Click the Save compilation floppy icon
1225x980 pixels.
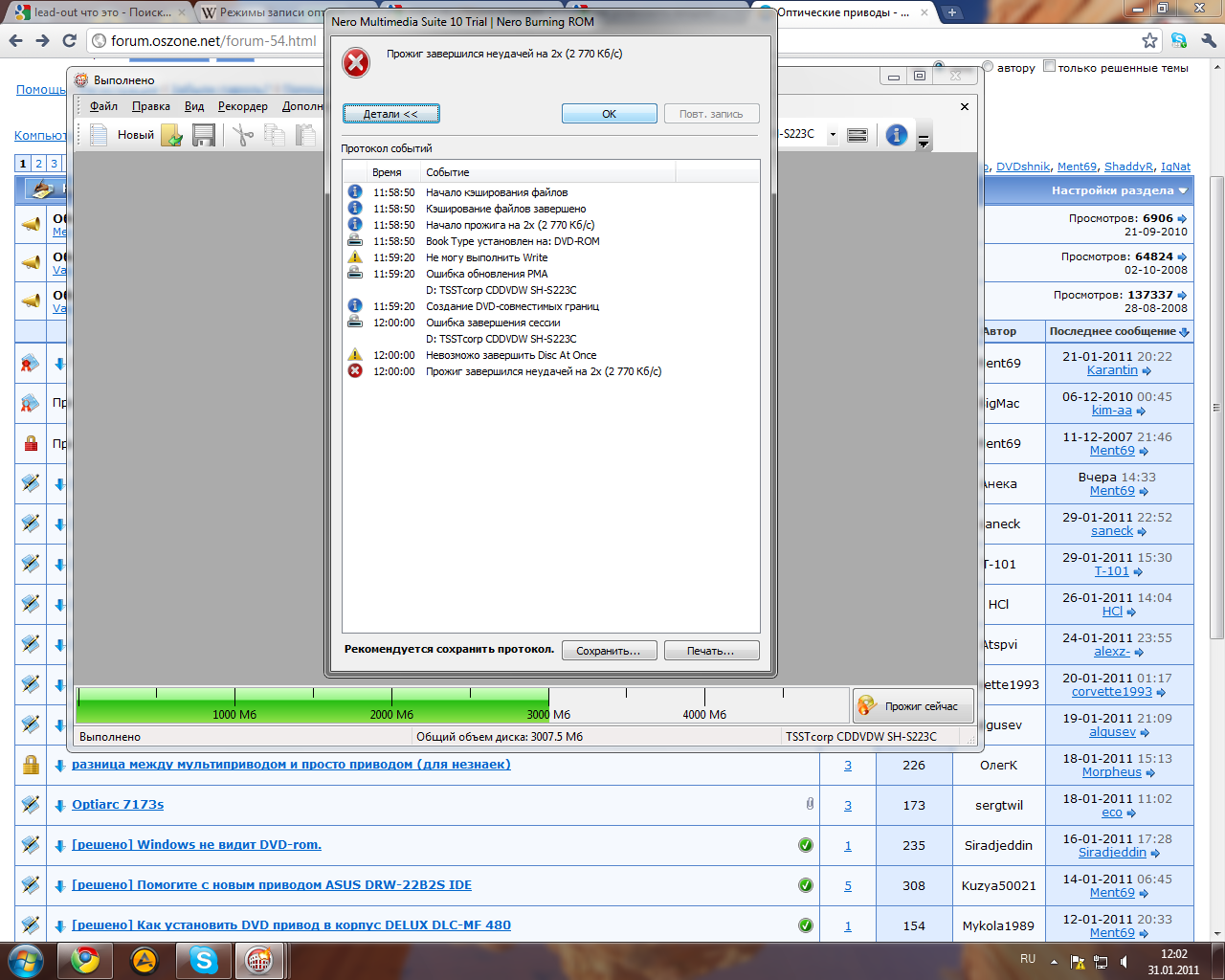tap(203, 135)
